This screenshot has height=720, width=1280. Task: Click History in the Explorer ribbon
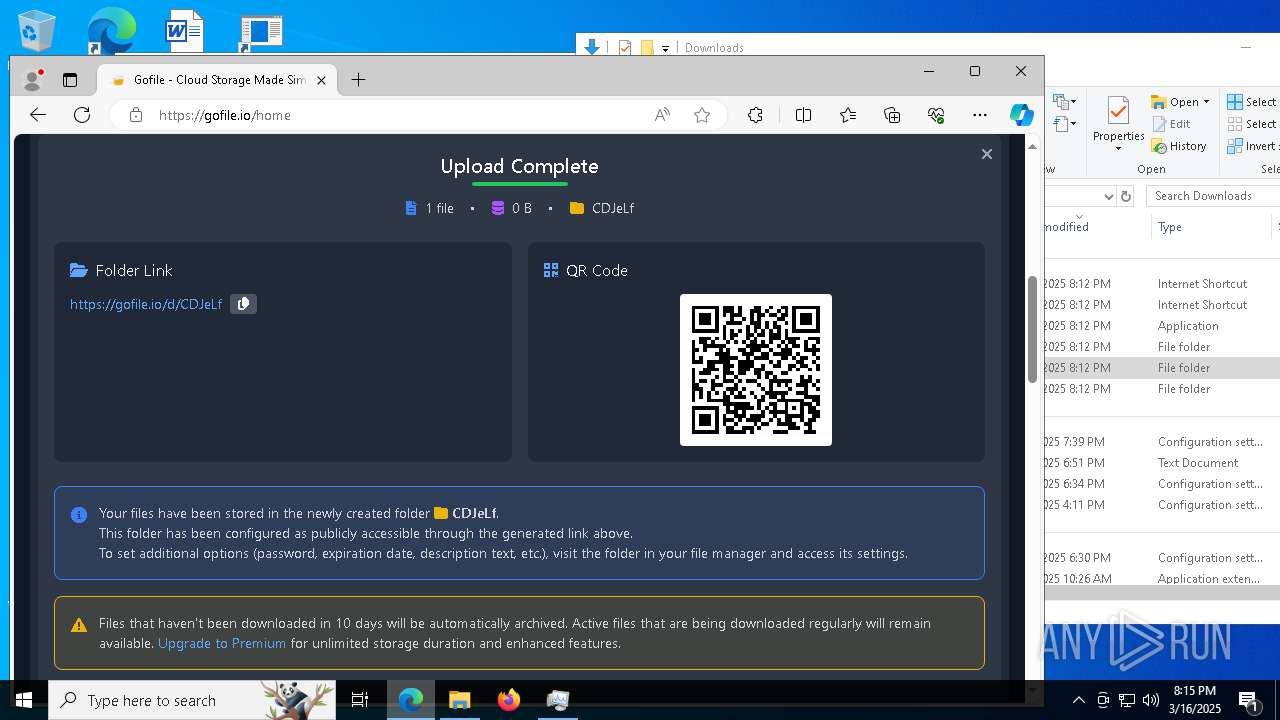pos(1179,146)
